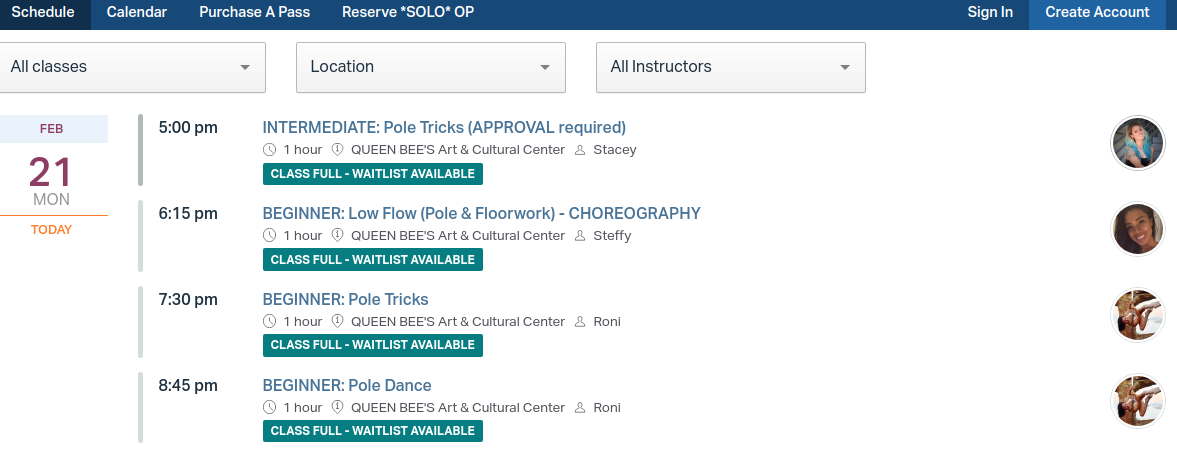Click Roni's avatar on 7:30 pm class
This screenshot has width=1177, height=465.
pos(1138,315)
